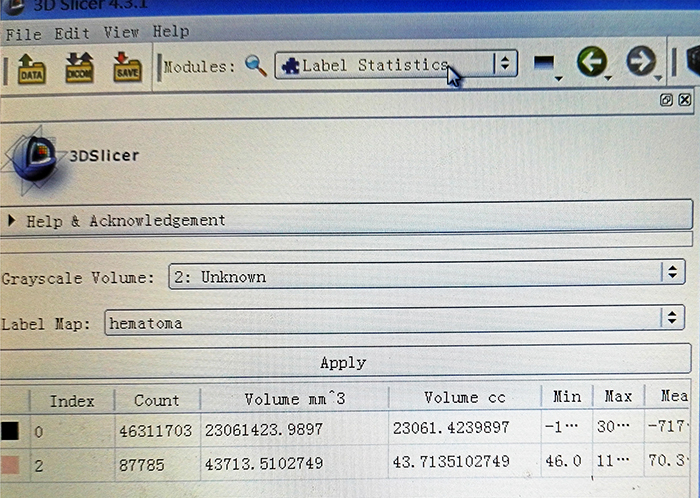
Task: Select count cell 46311703
Action: 157,431
